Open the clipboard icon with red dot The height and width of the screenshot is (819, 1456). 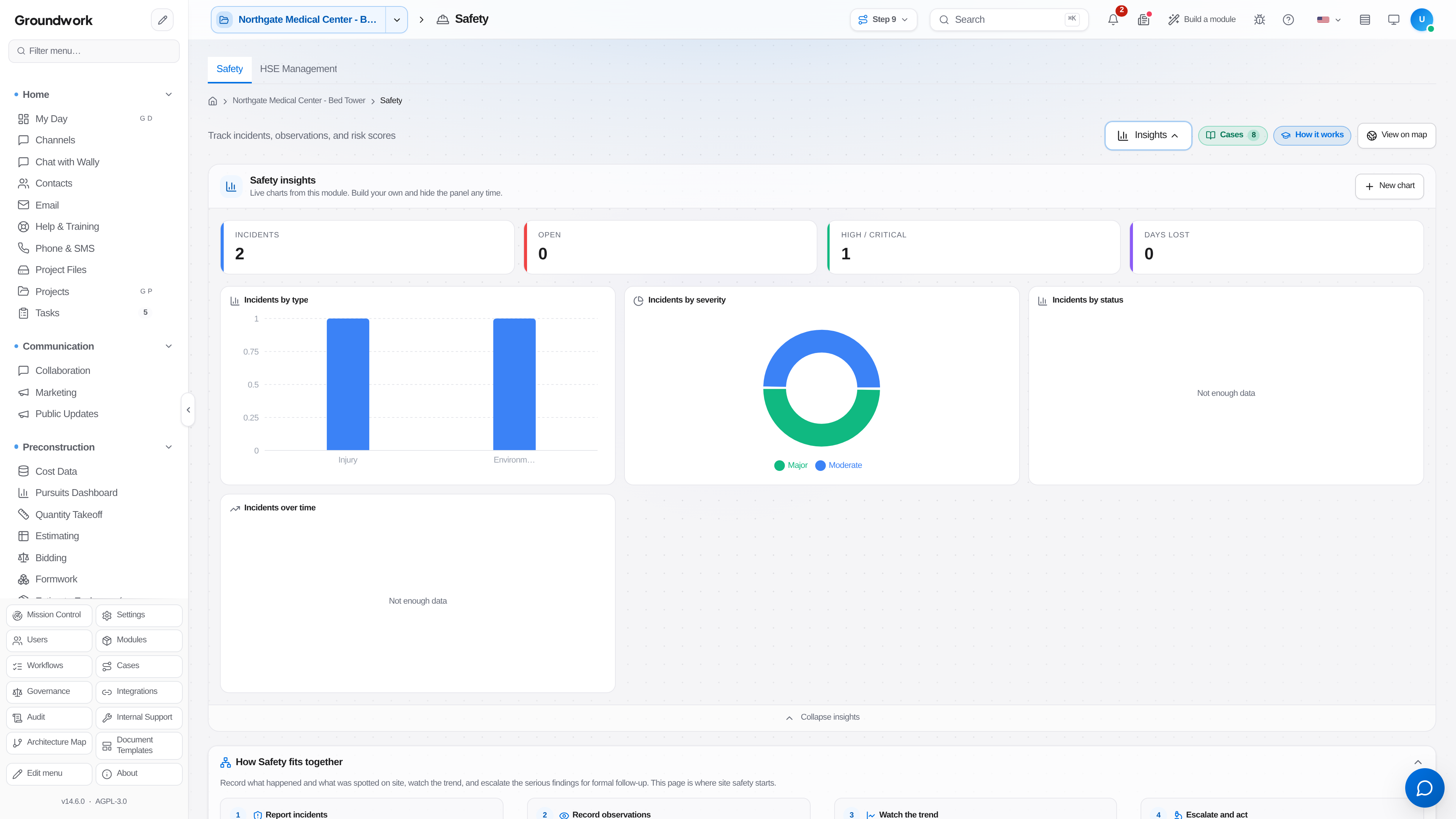tap(1144, 20)
